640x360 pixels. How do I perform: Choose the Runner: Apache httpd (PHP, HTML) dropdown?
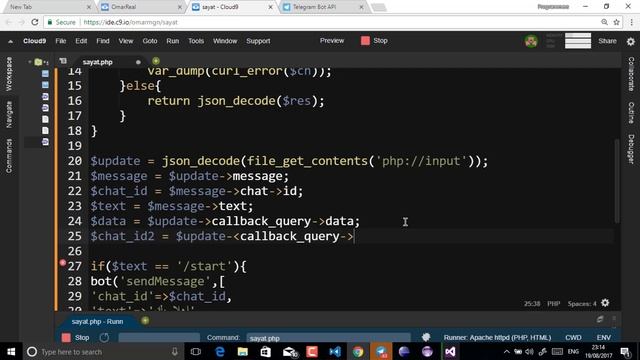(x=497, y=338)
